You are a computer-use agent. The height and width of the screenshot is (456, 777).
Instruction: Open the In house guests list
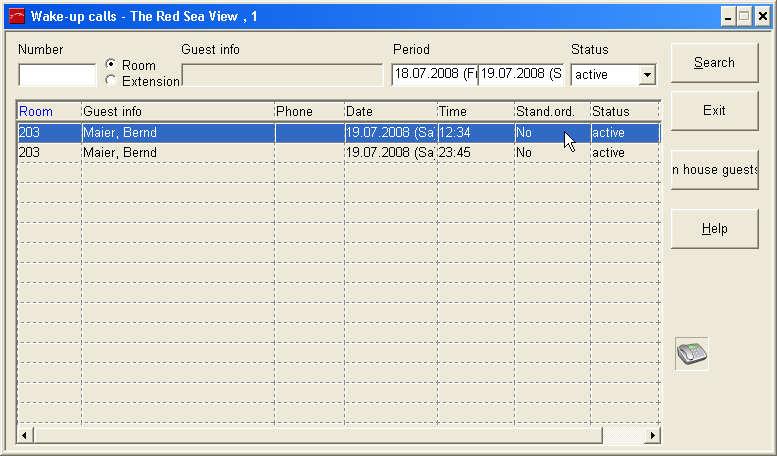(714, 170)
